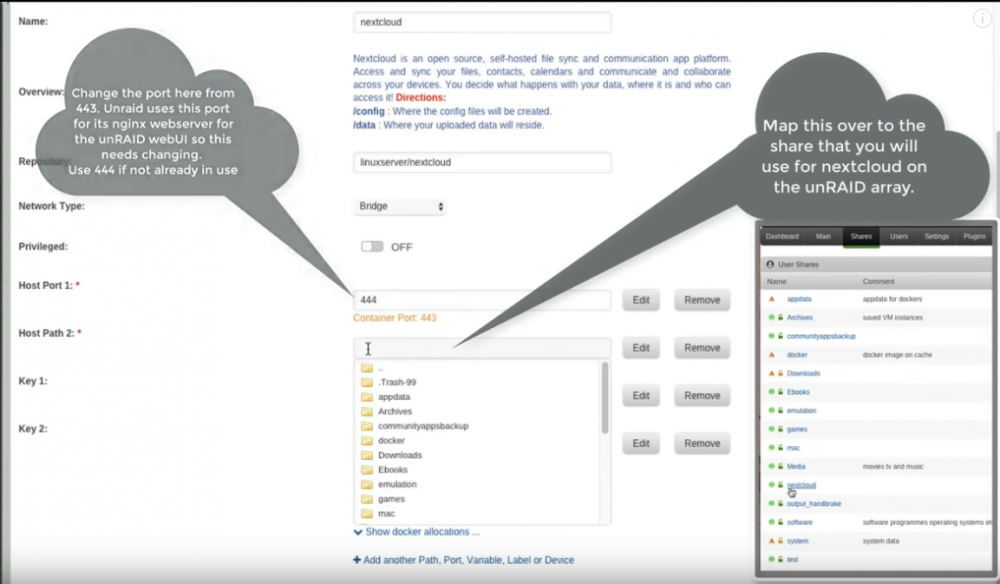This screenshot has height=584, width=1000.
Task: Click the folder icon beside communityappsbackup in the path browser
Action: 367,426
